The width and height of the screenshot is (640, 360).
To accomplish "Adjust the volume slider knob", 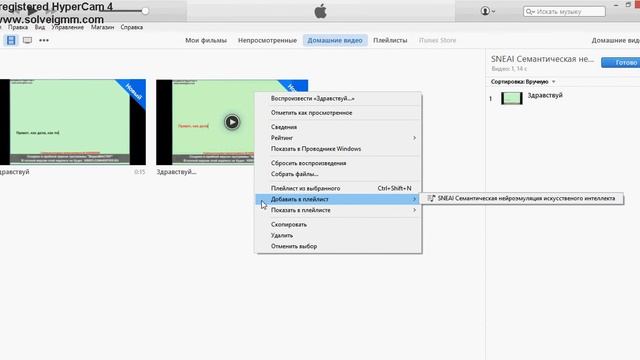I will click(145, 11).
